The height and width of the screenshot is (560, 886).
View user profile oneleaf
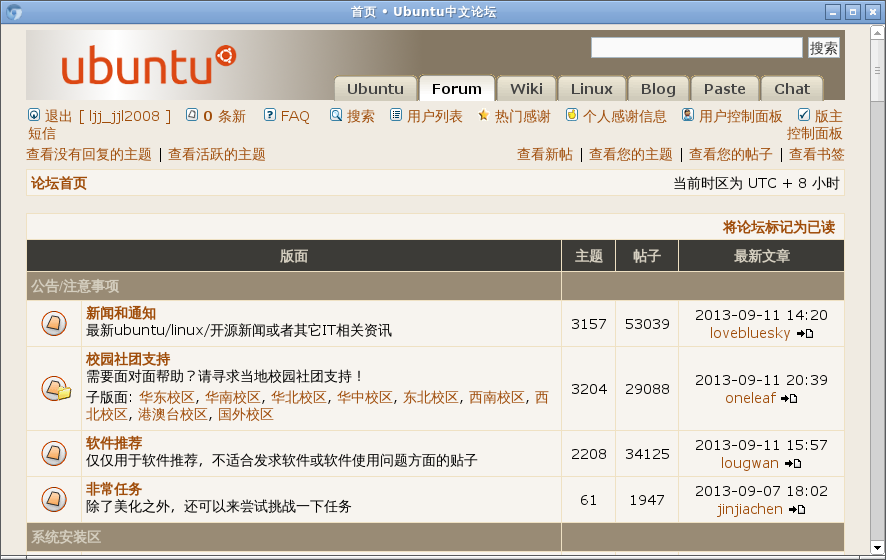coord(750,398)
